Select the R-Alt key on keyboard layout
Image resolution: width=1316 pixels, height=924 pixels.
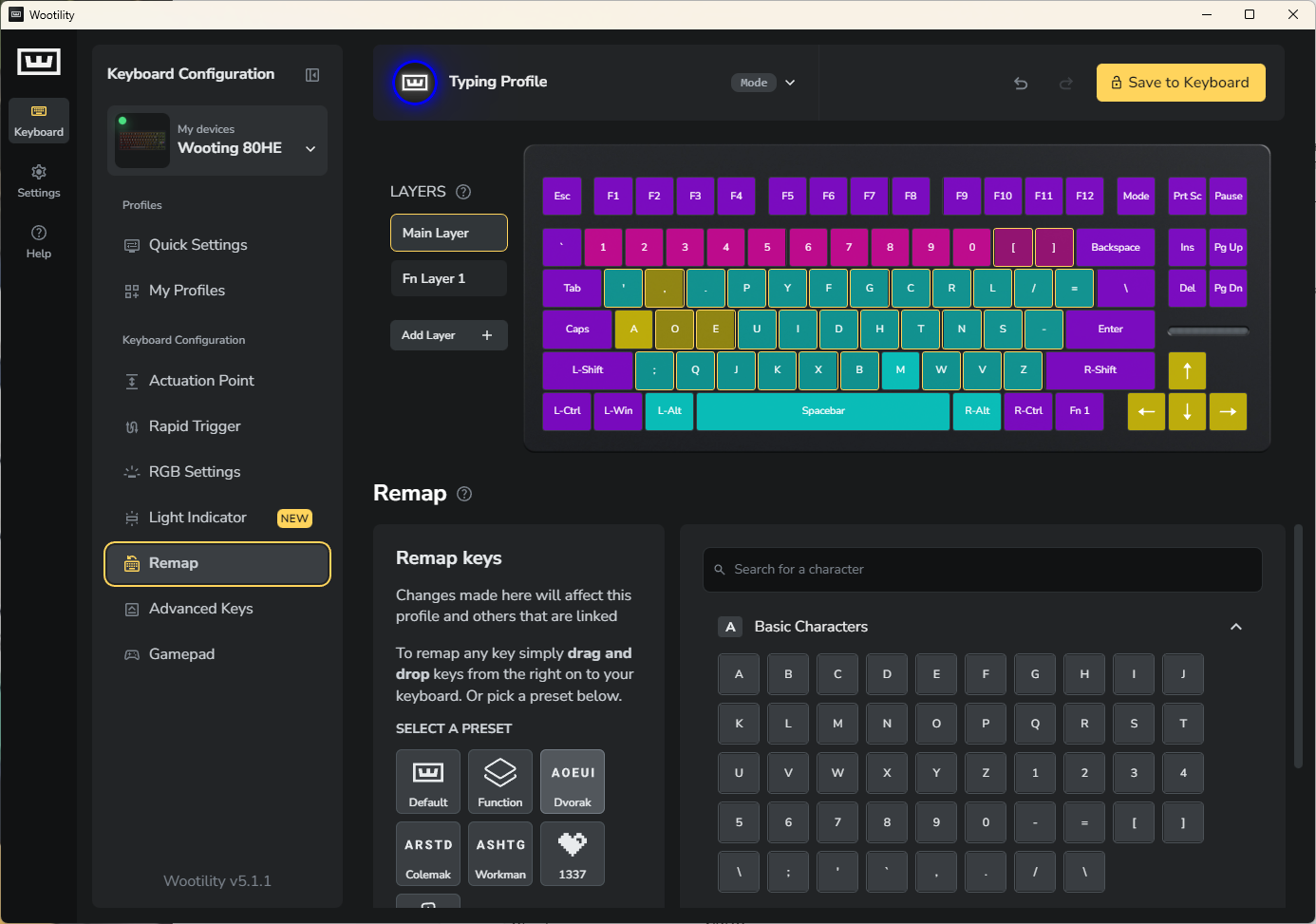tap(977, 411)
